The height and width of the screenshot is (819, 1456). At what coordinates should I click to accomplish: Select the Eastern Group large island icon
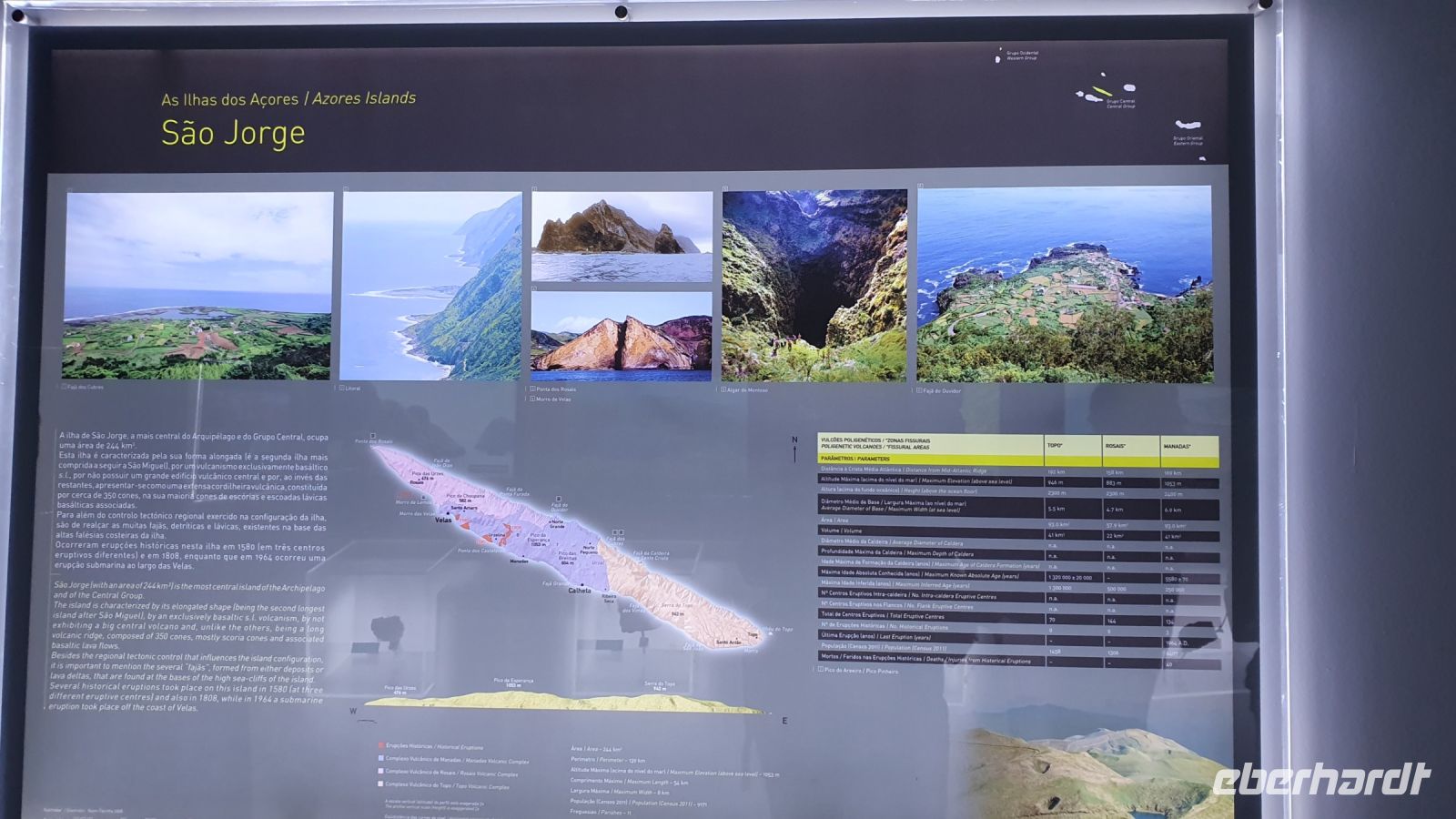pyautogui.click(x=1188, y=125)
